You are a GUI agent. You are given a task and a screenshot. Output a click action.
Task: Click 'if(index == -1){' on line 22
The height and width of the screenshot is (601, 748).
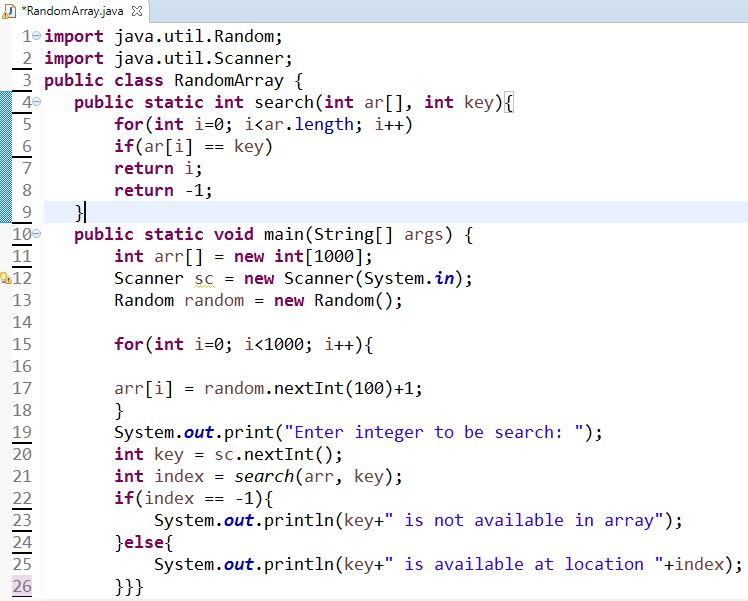tap(193, 498)
